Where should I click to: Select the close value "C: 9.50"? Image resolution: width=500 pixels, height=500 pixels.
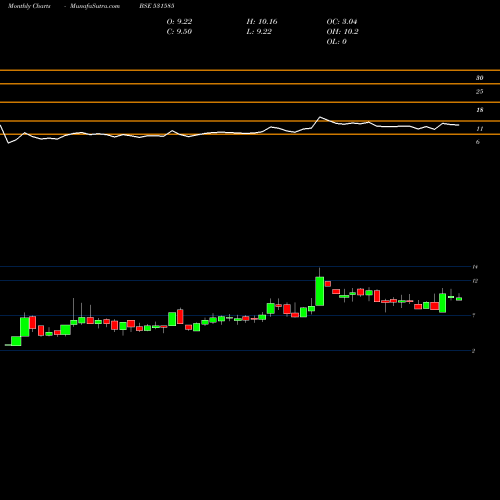coord(179,32)
